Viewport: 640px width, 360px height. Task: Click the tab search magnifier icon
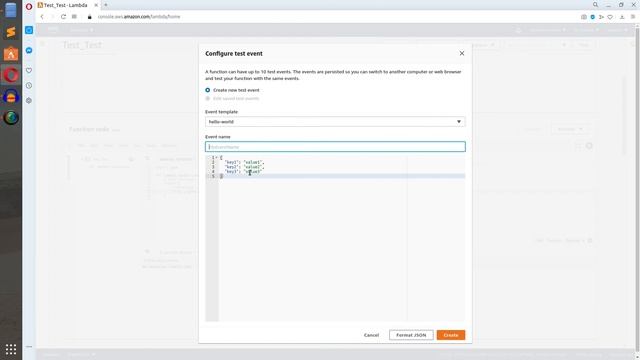point(596,5)
